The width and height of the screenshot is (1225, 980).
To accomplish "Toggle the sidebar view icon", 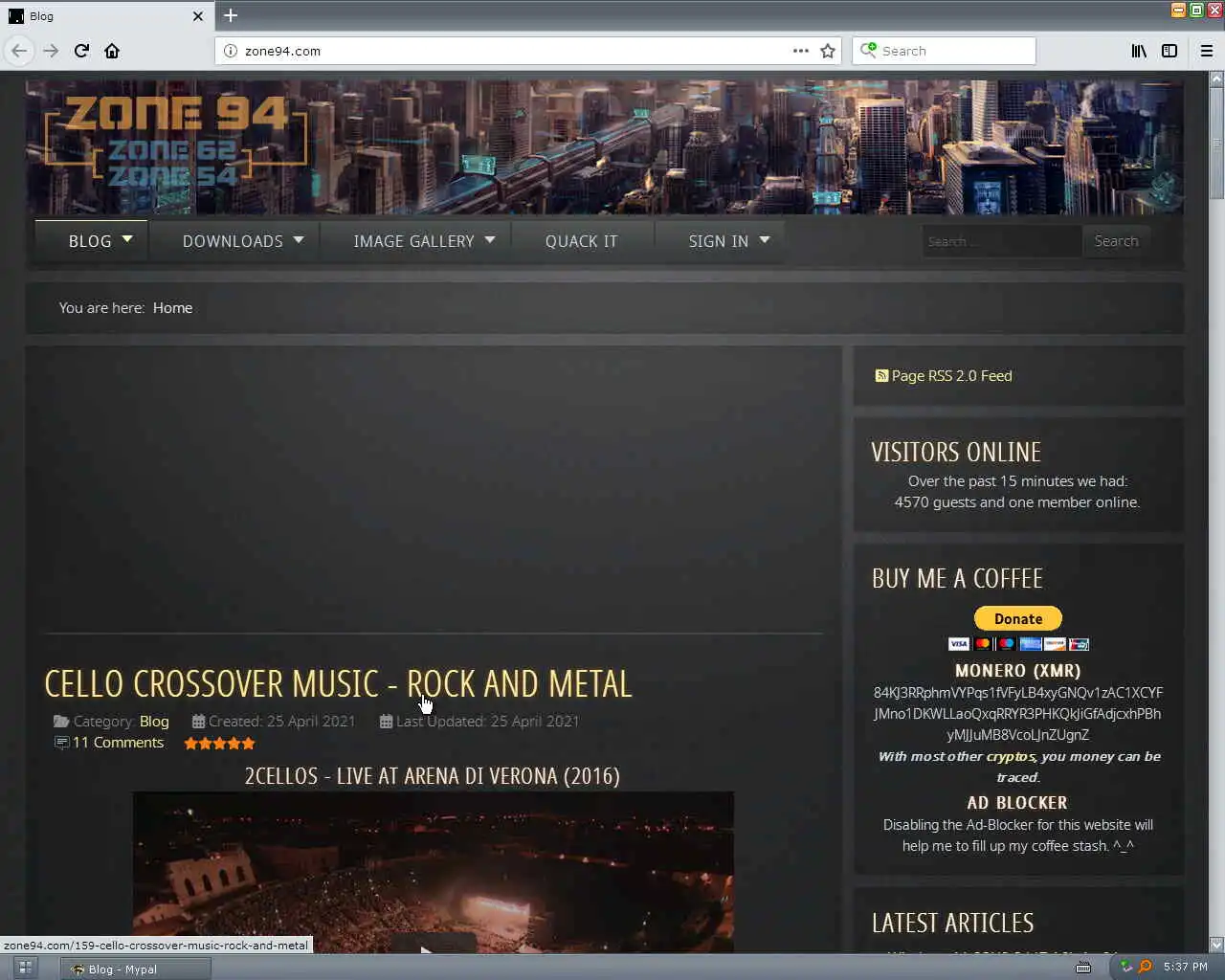I will 1169,51.
